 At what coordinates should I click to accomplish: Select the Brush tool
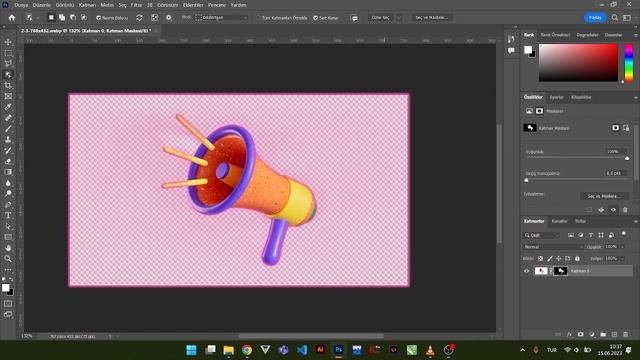point(8,129)
